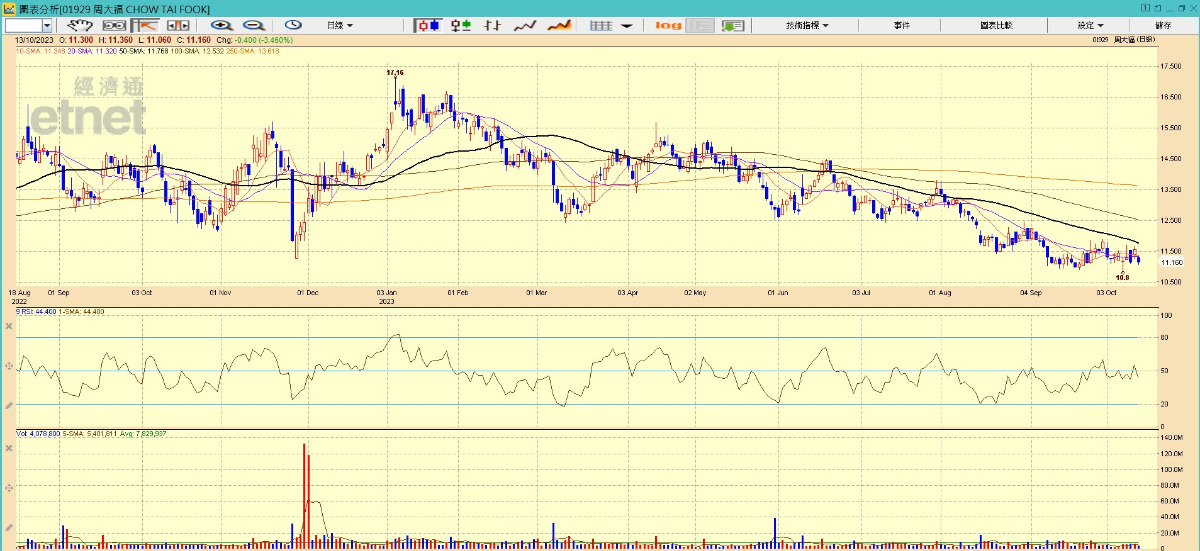Switch to hollow candle chart type

460,24
